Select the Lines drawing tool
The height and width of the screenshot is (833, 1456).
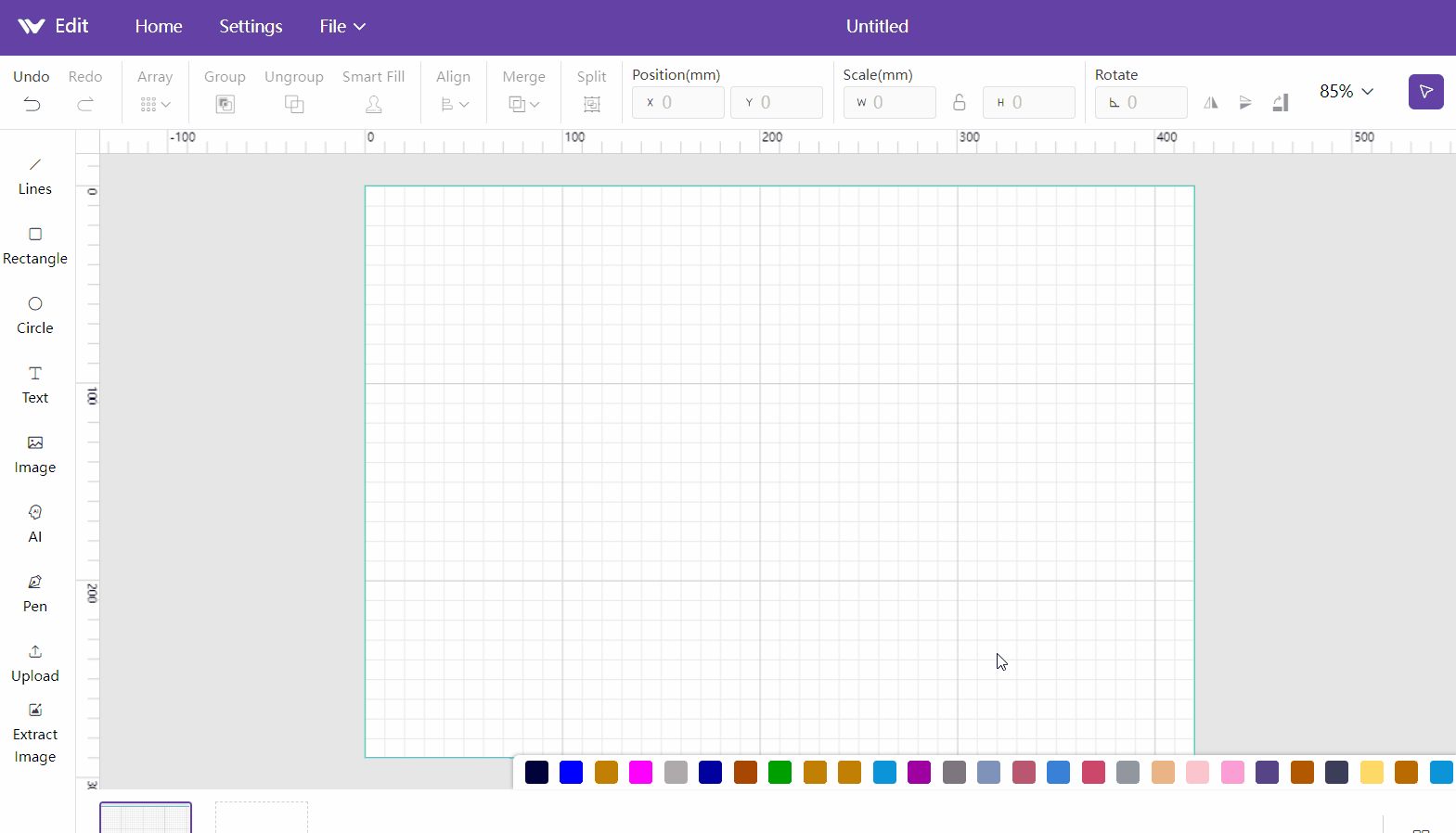point(35,175)
